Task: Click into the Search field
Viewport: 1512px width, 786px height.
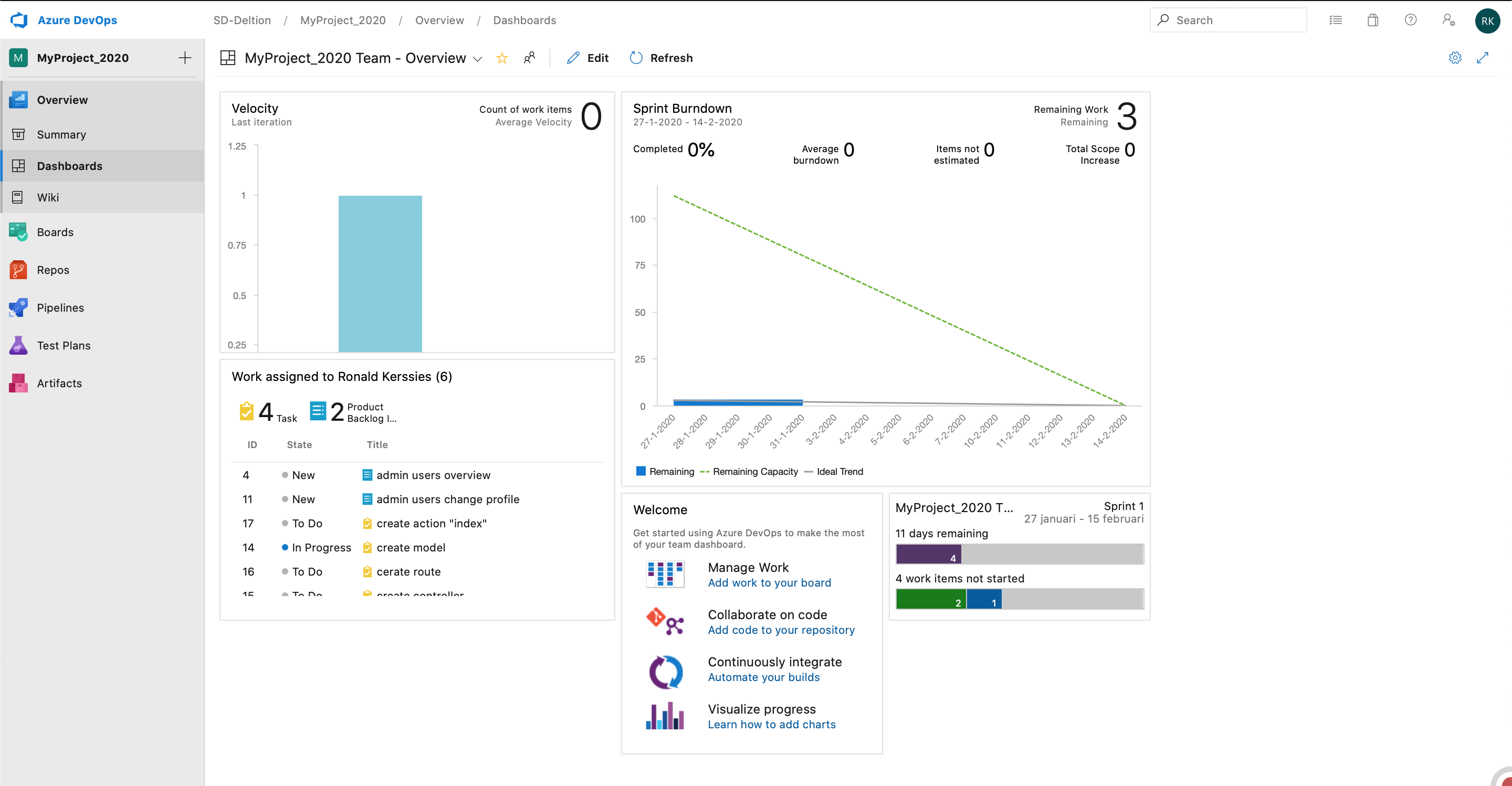Action: [x=1228, y=20]
